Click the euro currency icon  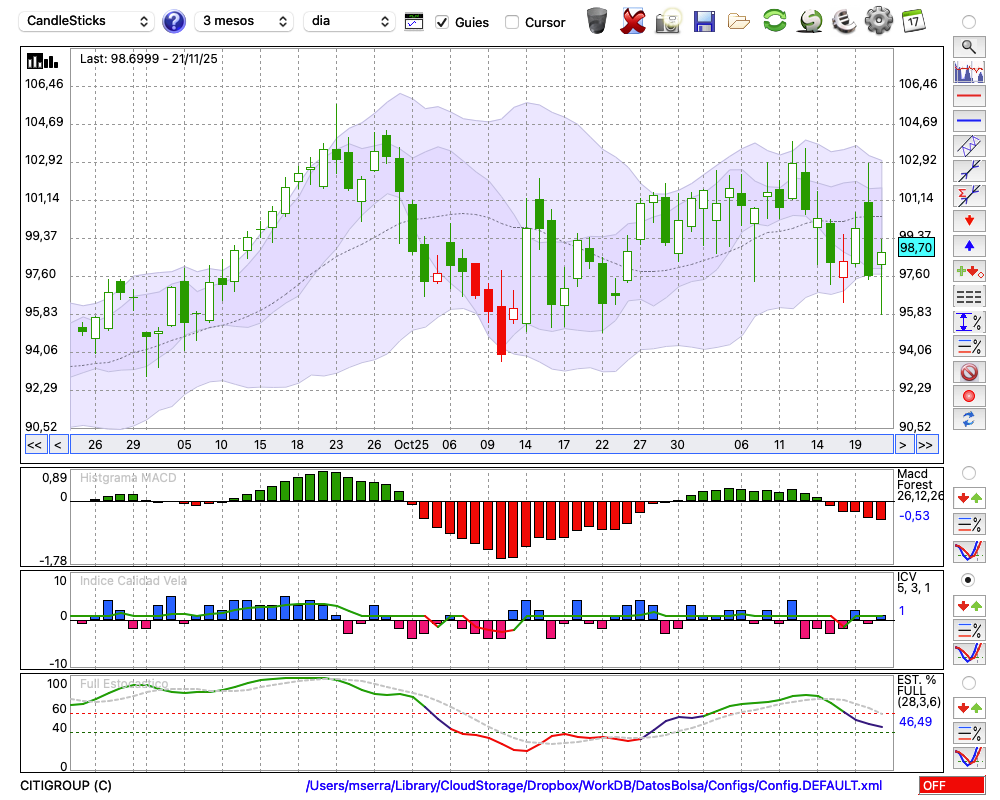pos(844,20)
